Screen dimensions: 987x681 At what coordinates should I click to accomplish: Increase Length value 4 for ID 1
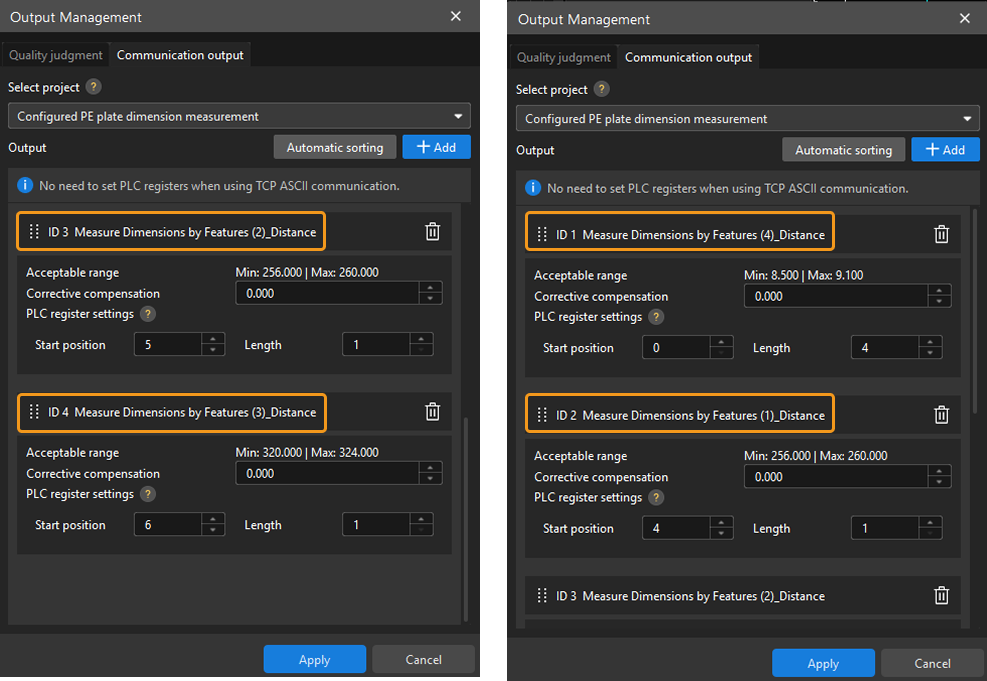(x=931, y=342)
